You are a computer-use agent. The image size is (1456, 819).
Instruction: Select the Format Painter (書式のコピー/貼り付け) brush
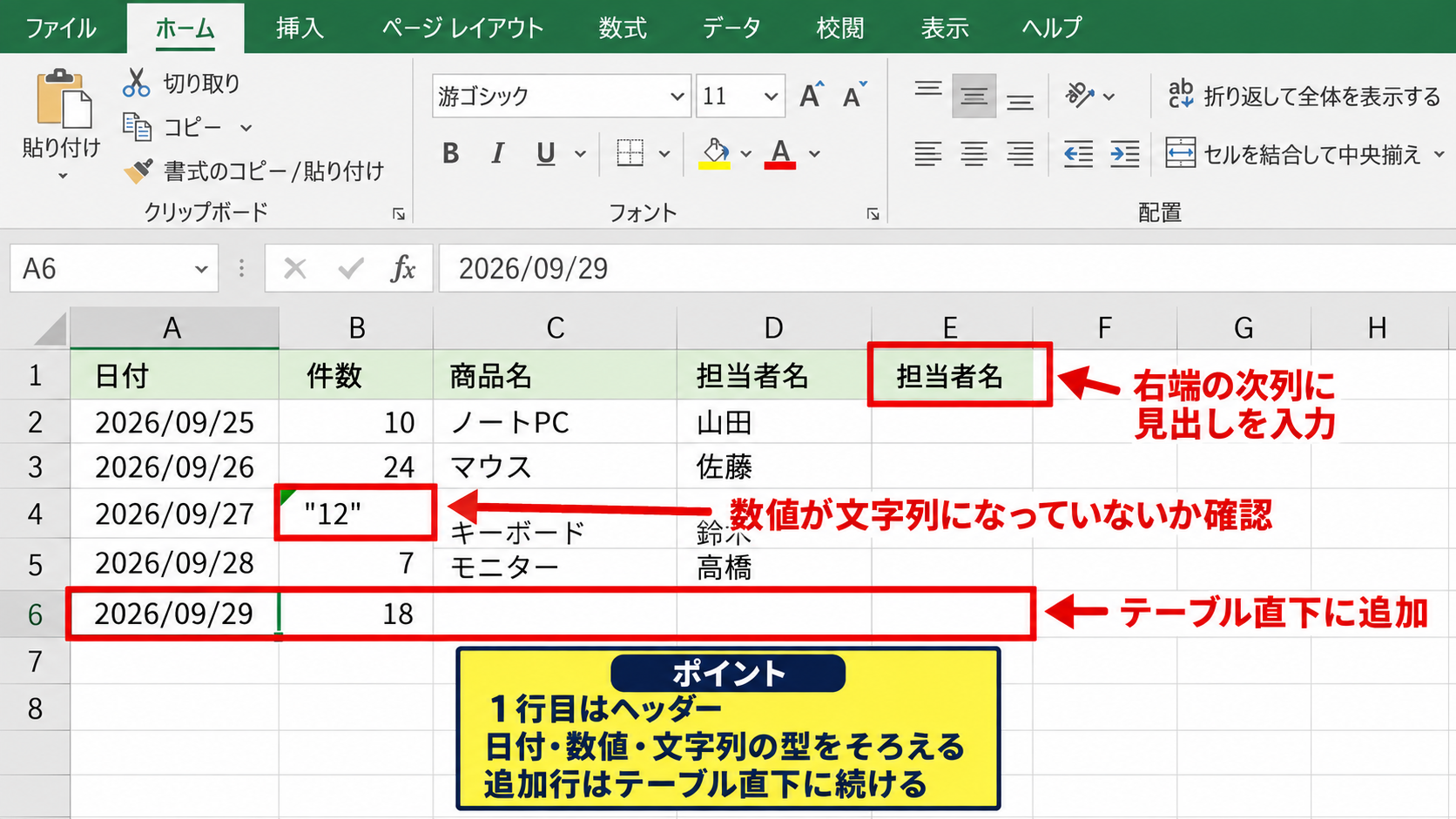[138, 171]
